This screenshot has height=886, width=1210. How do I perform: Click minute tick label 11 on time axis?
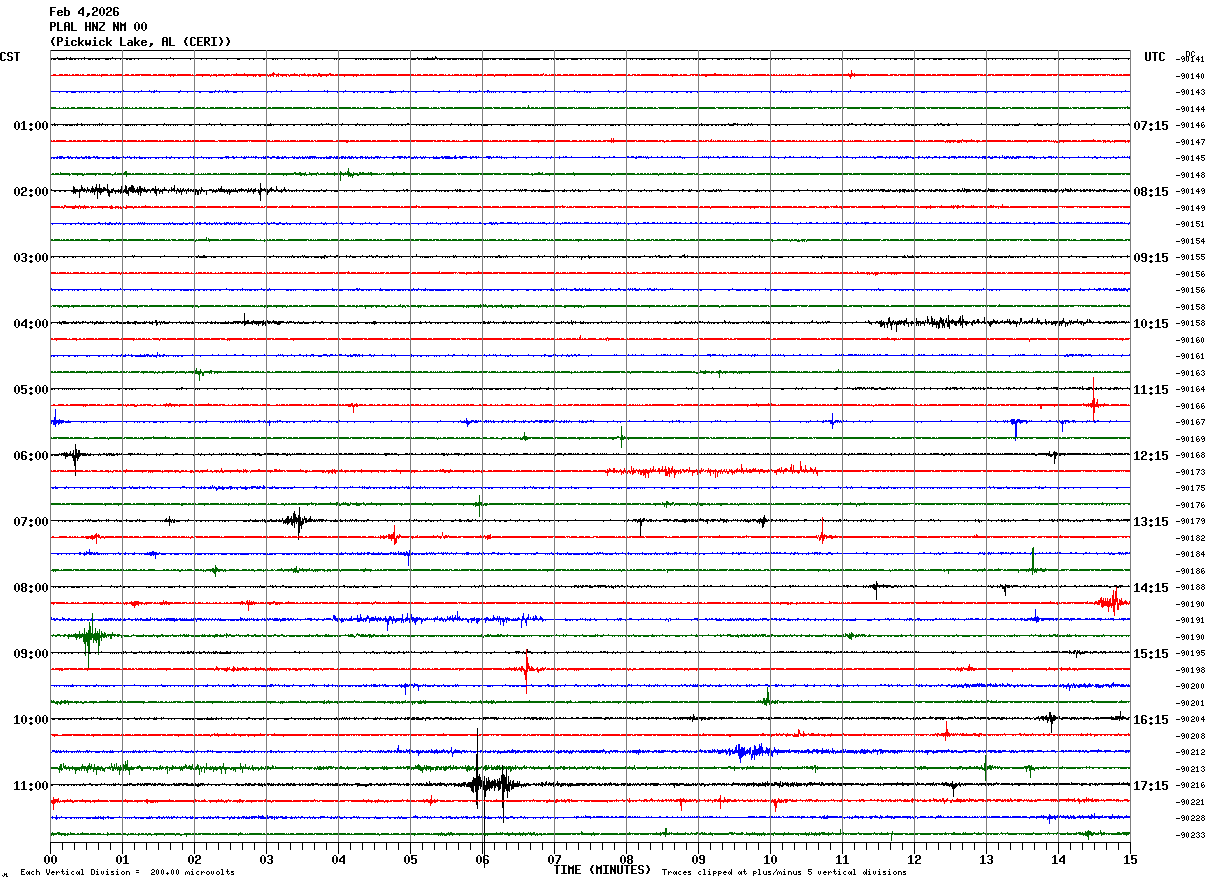click(843, 860)
